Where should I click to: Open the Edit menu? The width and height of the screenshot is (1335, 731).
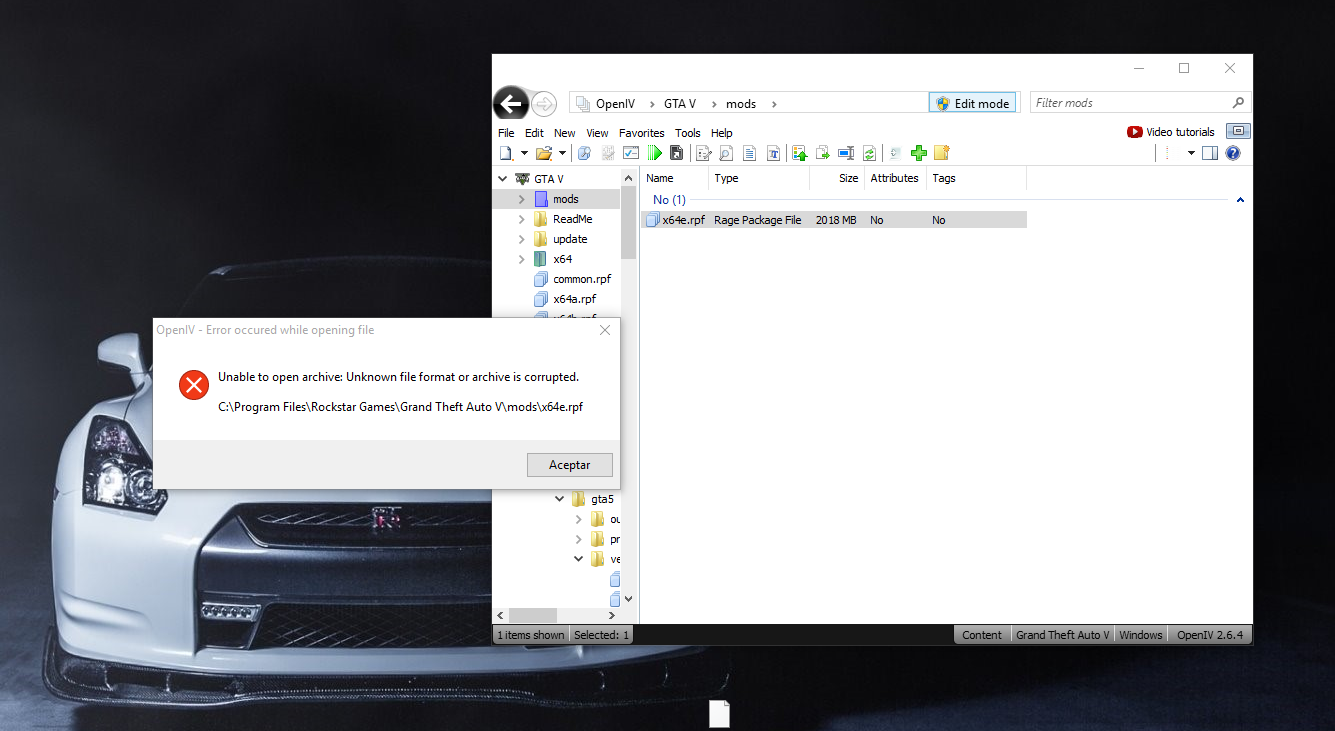point(535,133)
